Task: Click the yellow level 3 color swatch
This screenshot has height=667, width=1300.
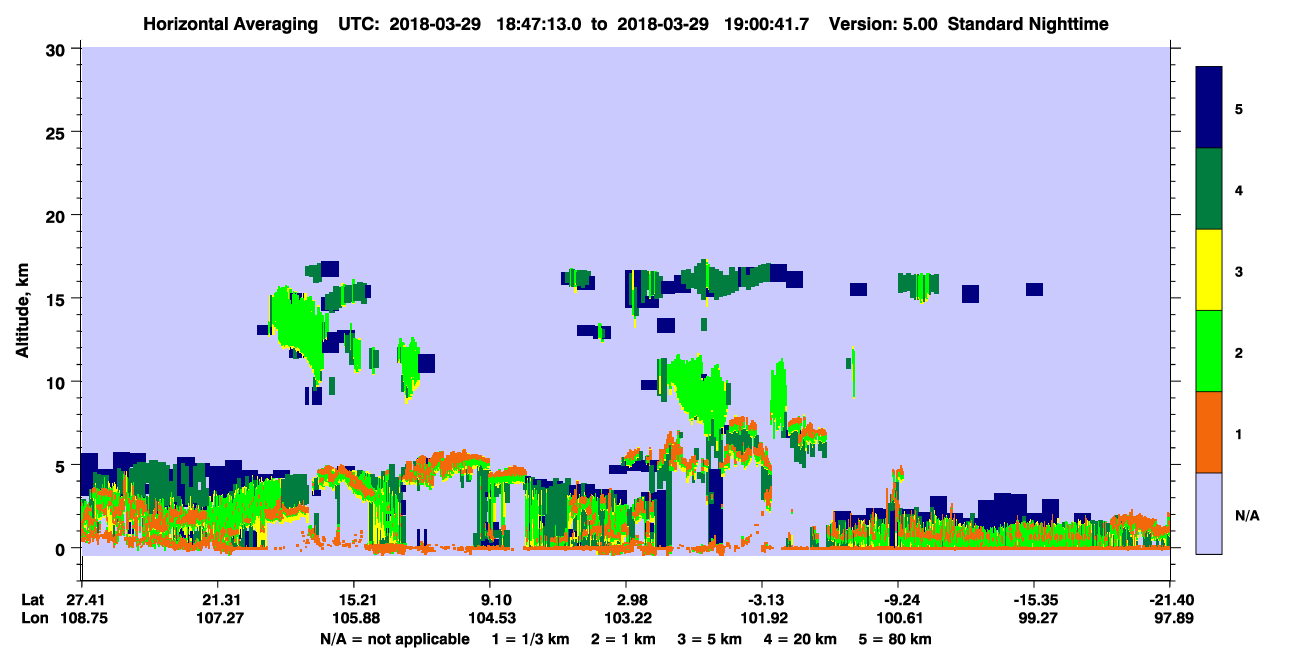Action: [1209, 270]
